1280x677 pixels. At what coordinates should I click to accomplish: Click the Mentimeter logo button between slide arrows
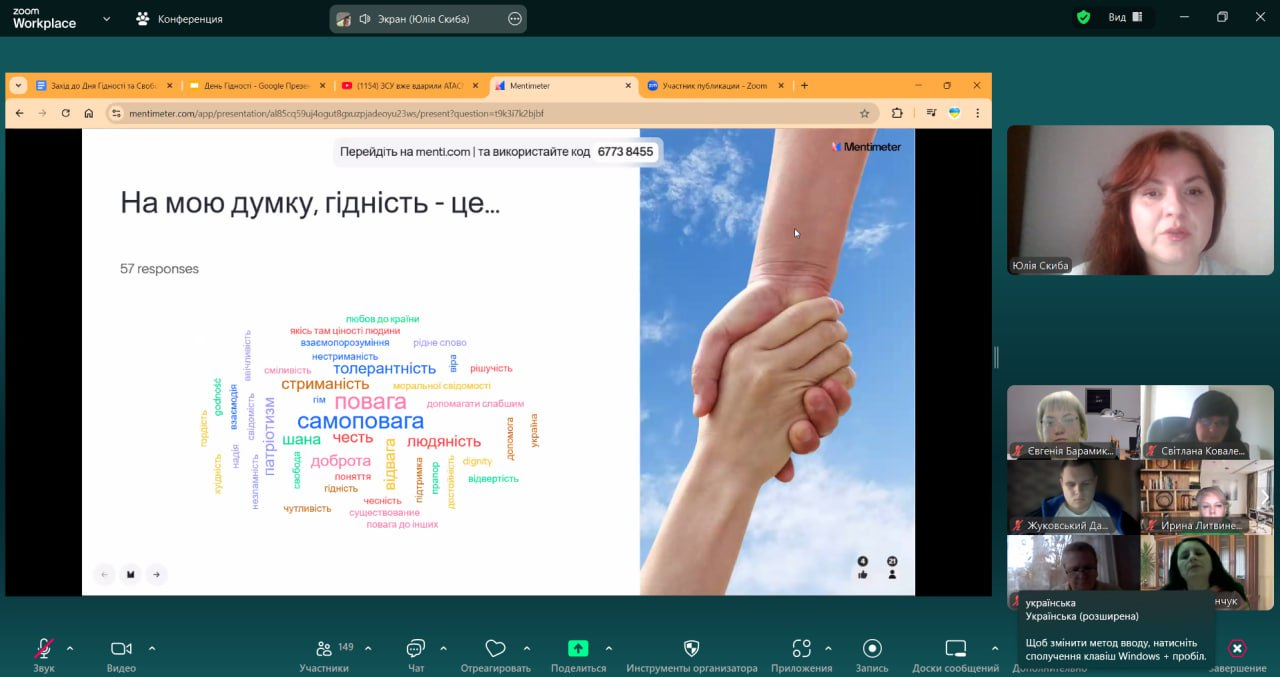130,574
